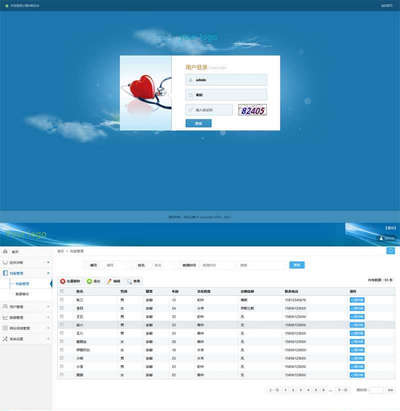Screen dimensions: 400x411
Task: Go to page 3 in pagination
Action: [x=301, y=390]
